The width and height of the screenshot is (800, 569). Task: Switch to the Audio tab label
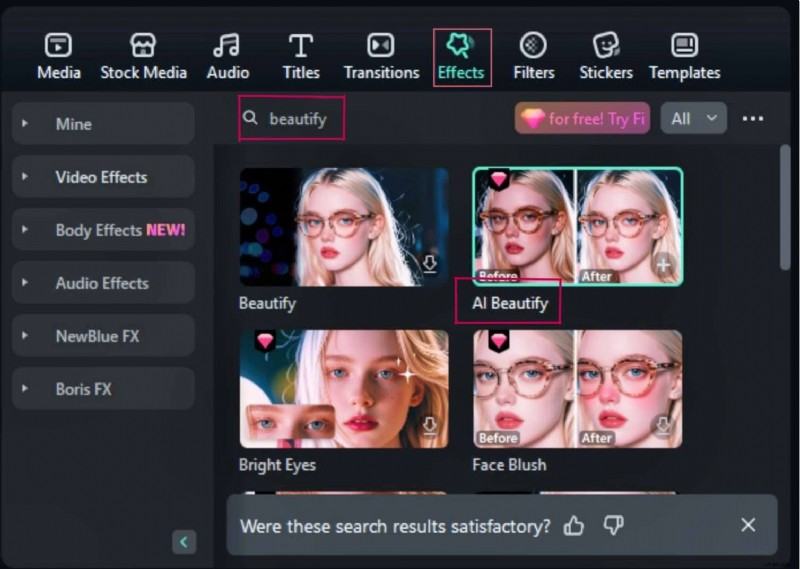coord(228,72)
